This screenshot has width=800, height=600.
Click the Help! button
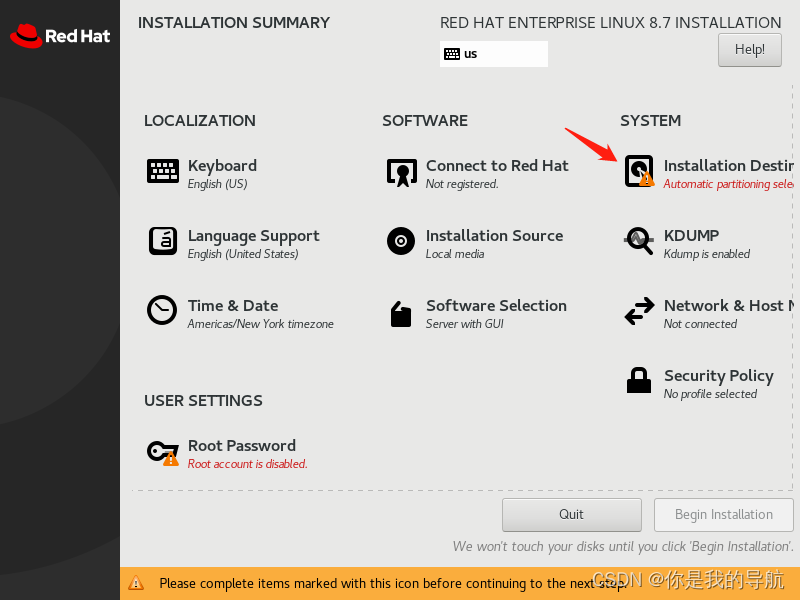point(749,50)
